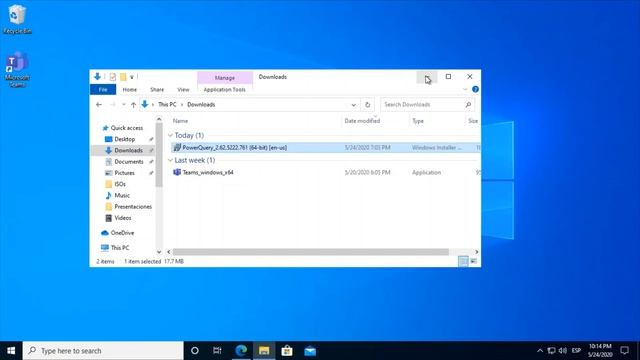Open the recent locations dropdown
640x360 pixels.
click(124, 104)
